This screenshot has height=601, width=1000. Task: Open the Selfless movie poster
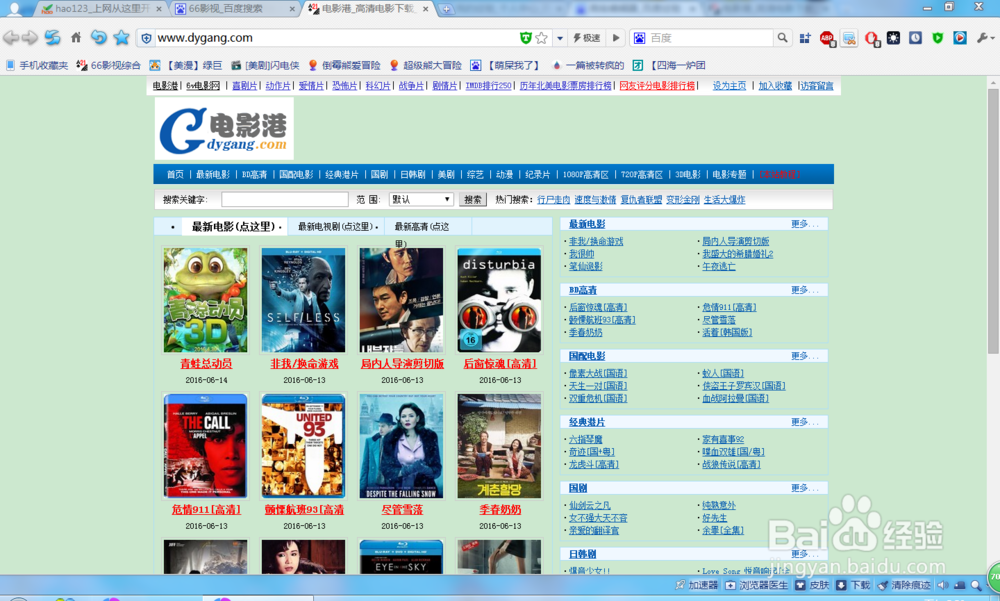(x=304, y=300)
